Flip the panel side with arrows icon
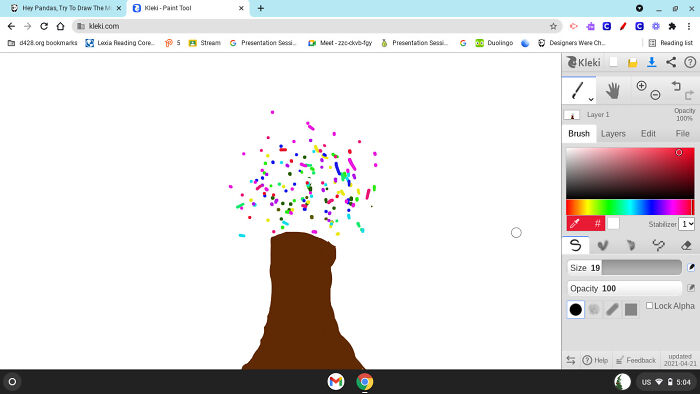 coord(571,360)
